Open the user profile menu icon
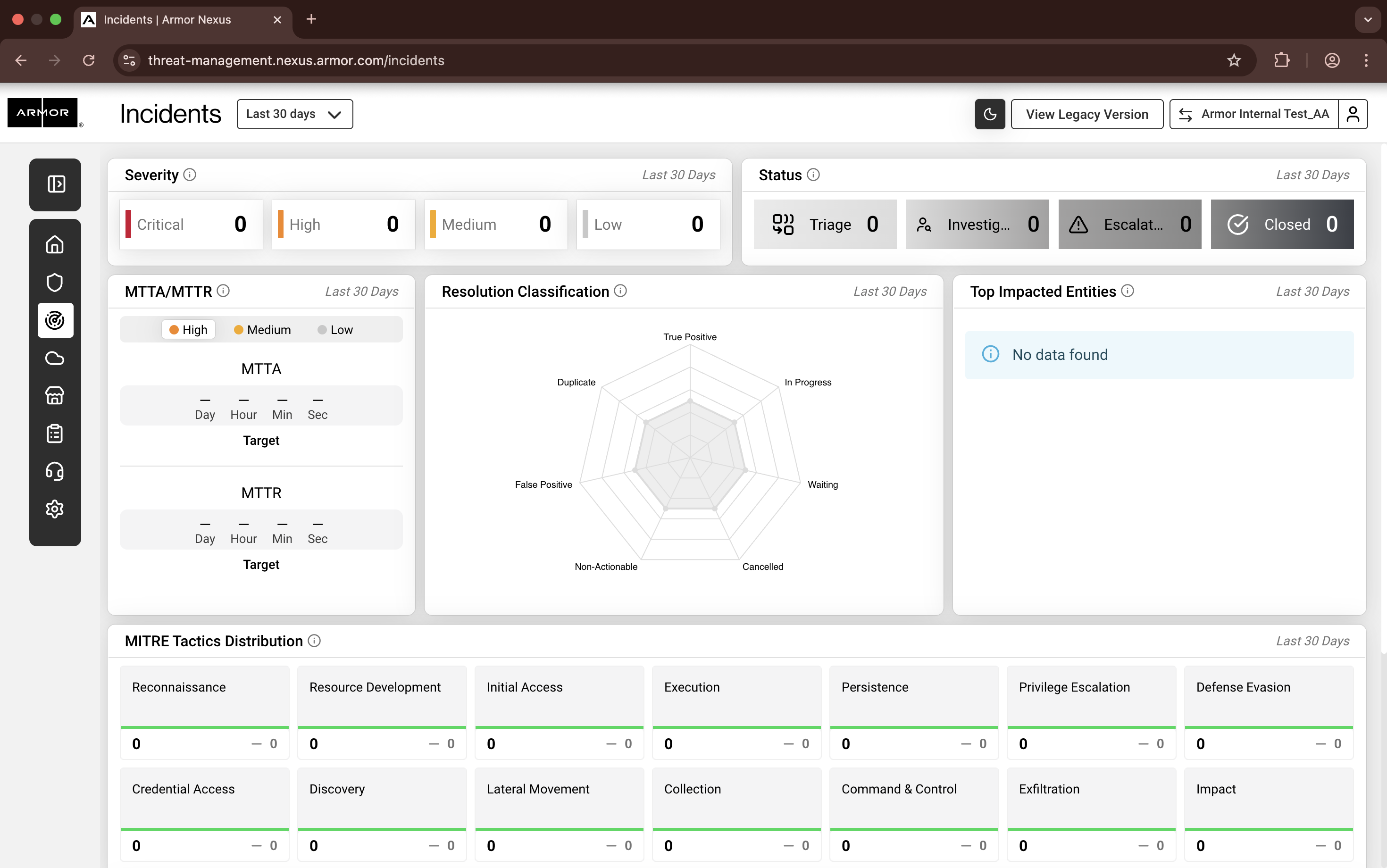Viewport: 1387px width, 868px height. click(x=1353, y=114)
